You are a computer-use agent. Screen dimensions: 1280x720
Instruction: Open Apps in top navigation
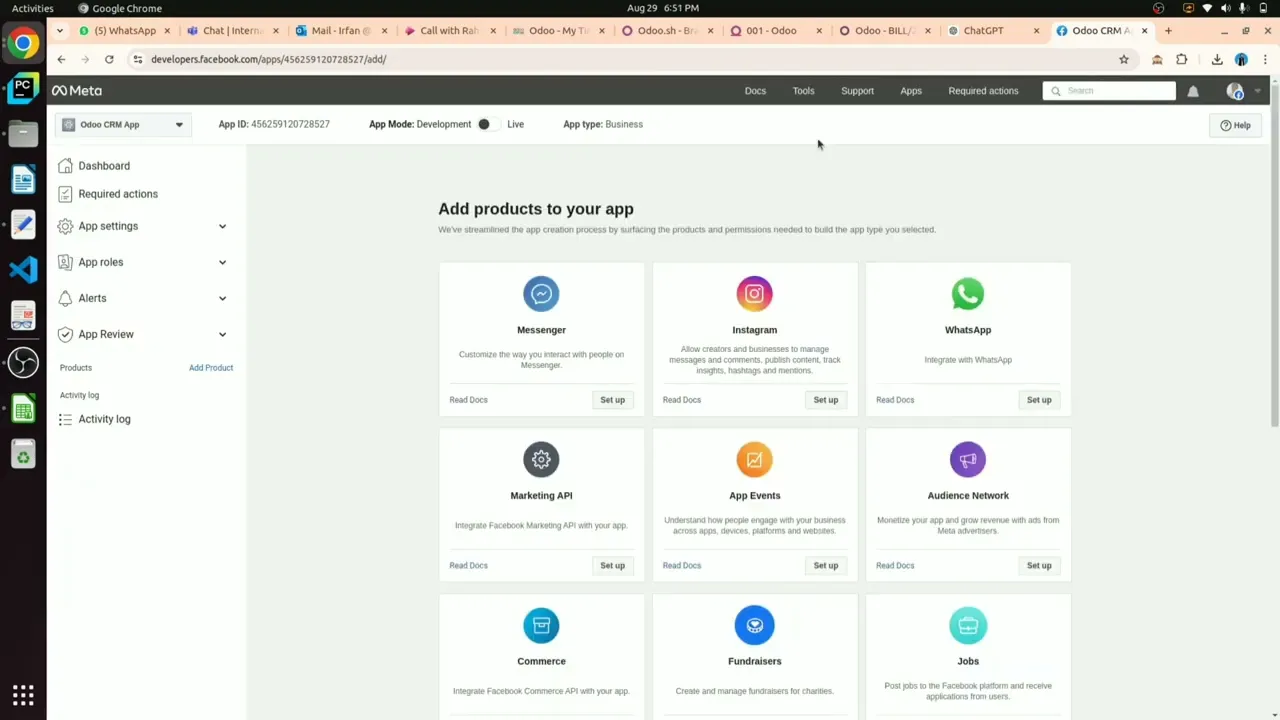point(911,91)
